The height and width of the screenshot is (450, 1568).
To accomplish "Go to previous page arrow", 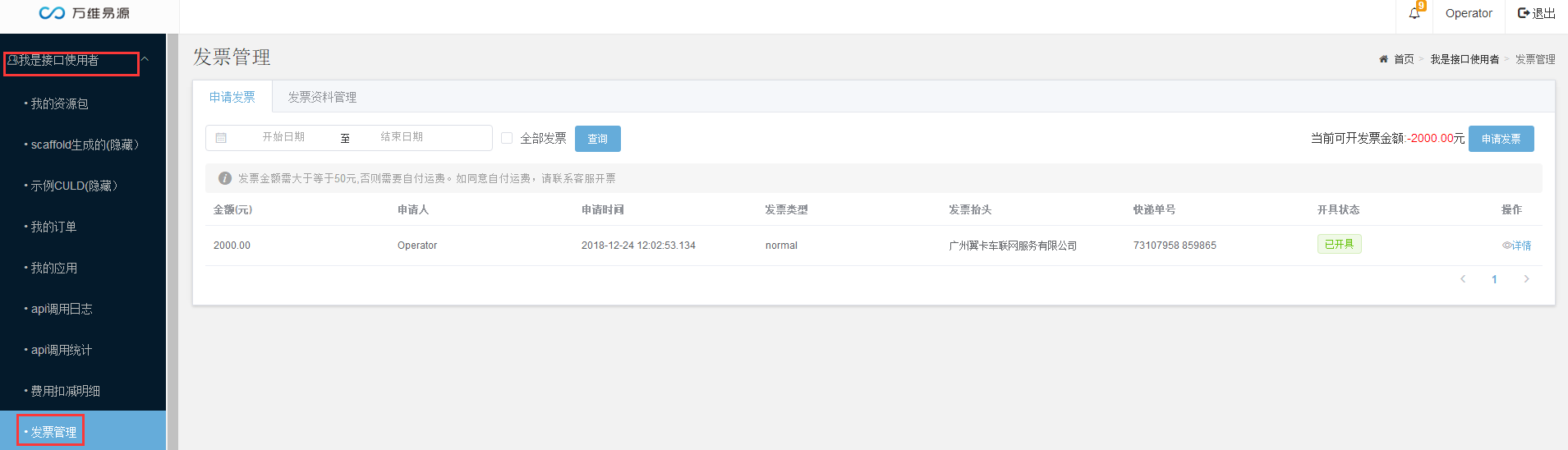I will point(1463,279).
